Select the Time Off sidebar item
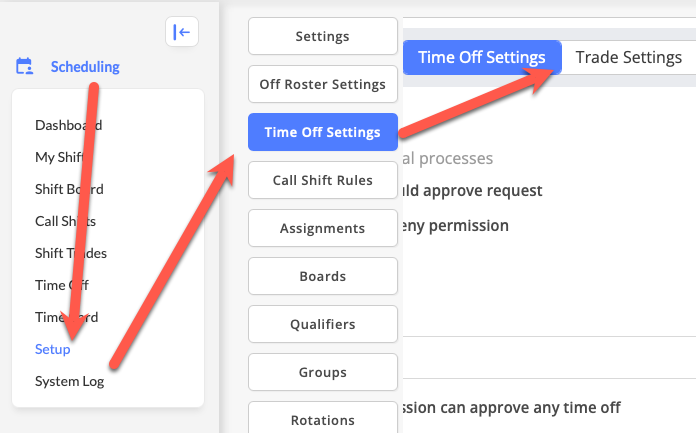 [61, 285]
